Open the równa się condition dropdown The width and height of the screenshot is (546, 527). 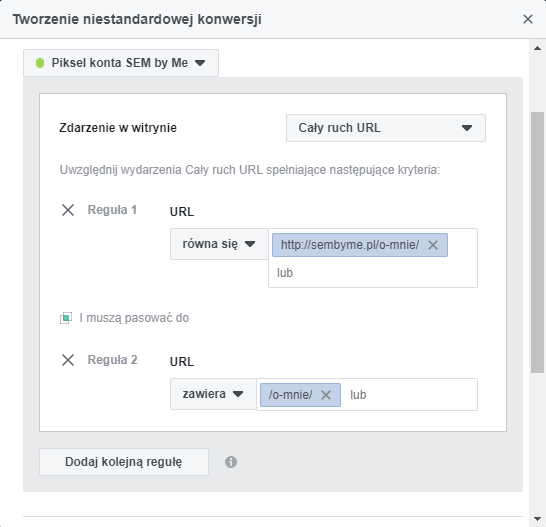pos(219,244)
